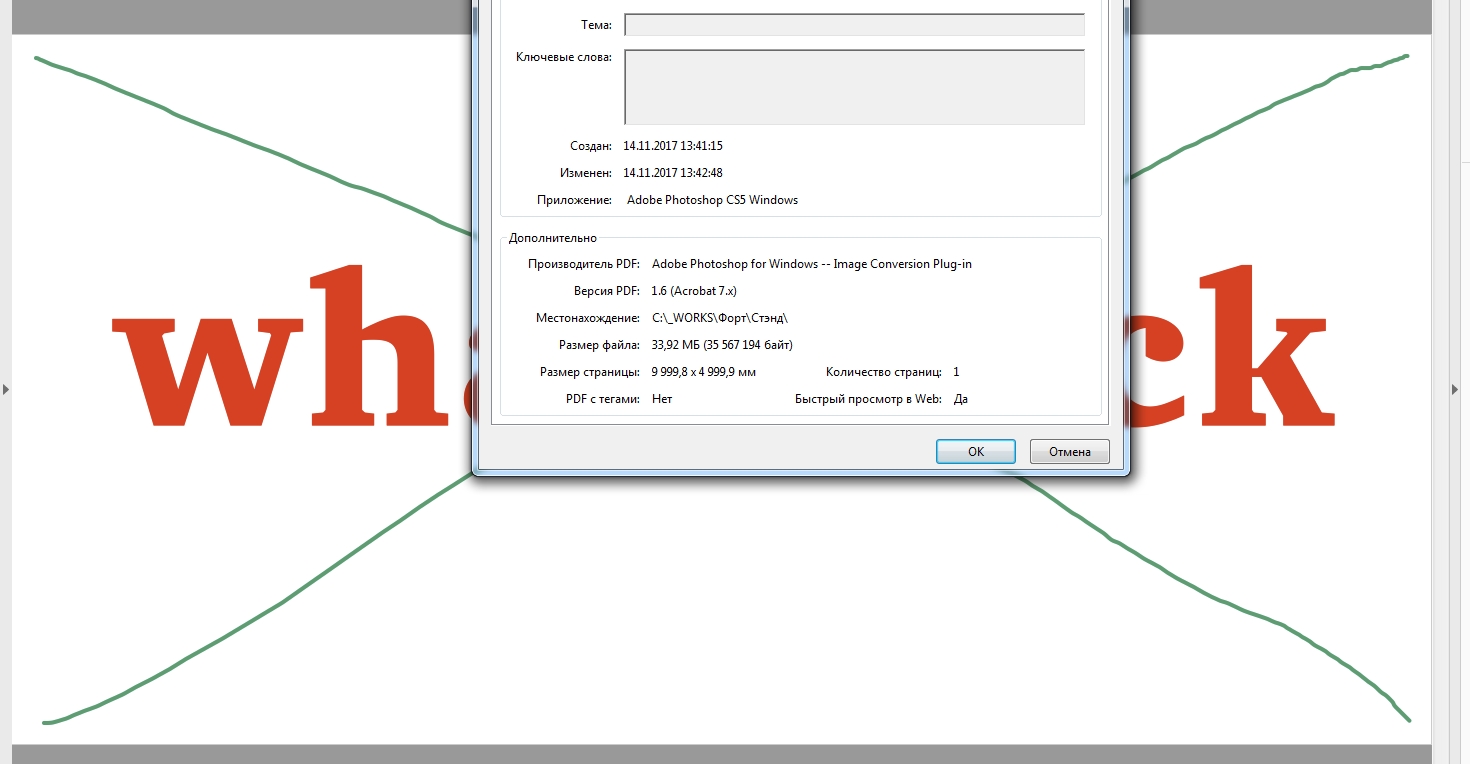Click the Быстрый просмотр в Web value Да
This screenshot has width=1470, height=764.
961,399
